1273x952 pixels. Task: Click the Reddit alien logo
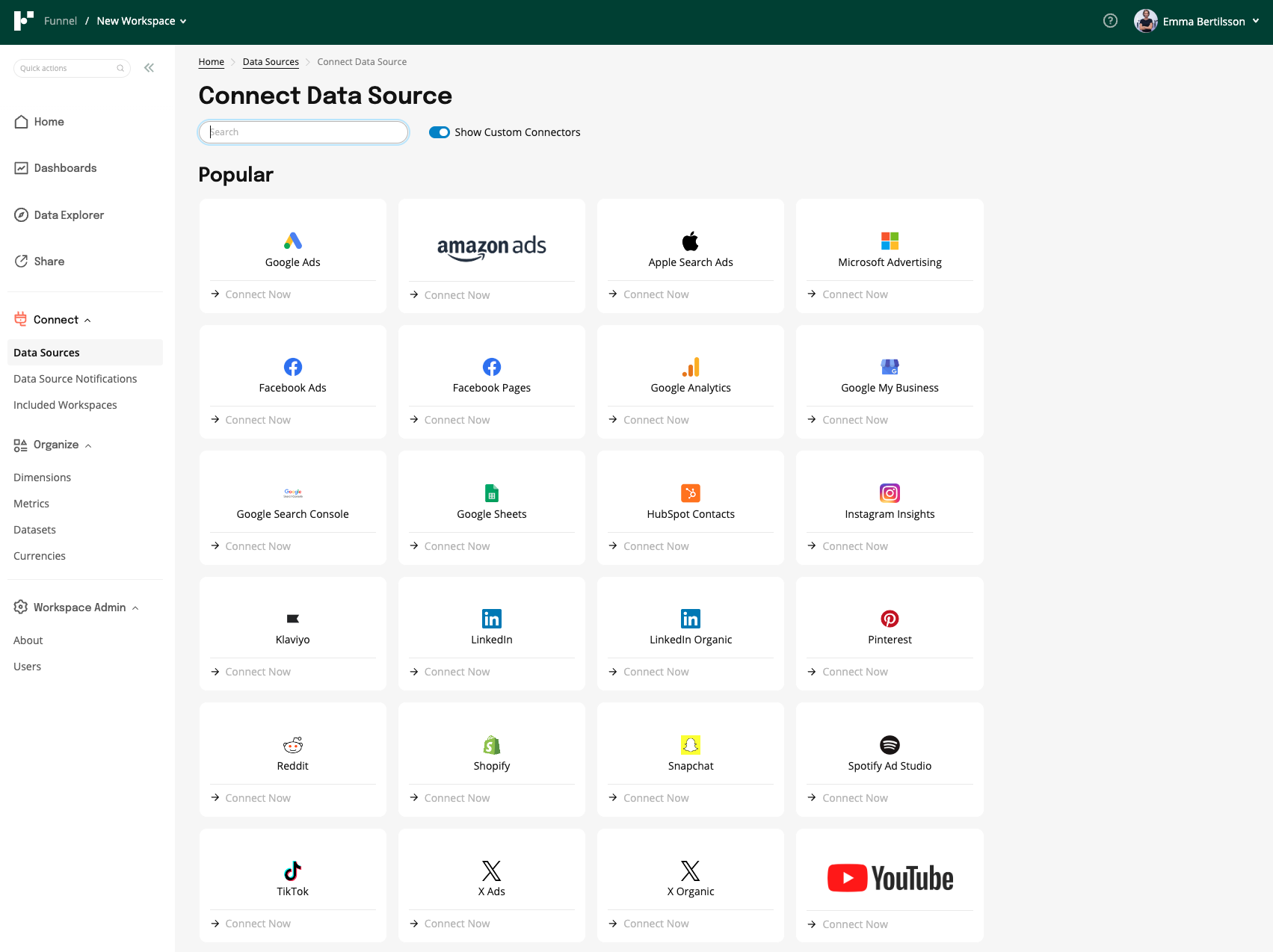coord(293,745)
